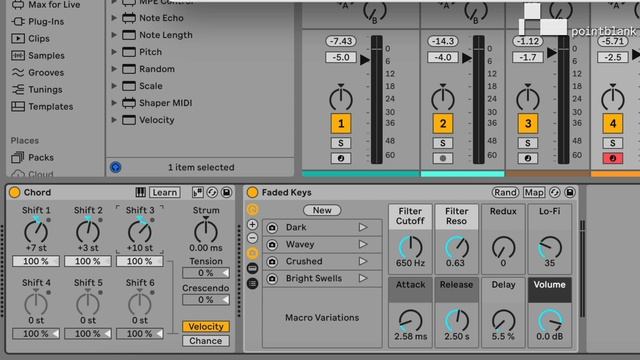Image resolution: width=640 pixels, height=360 pixels.
Task: Launch the Crushed macro variation
Action: [363, 261]
